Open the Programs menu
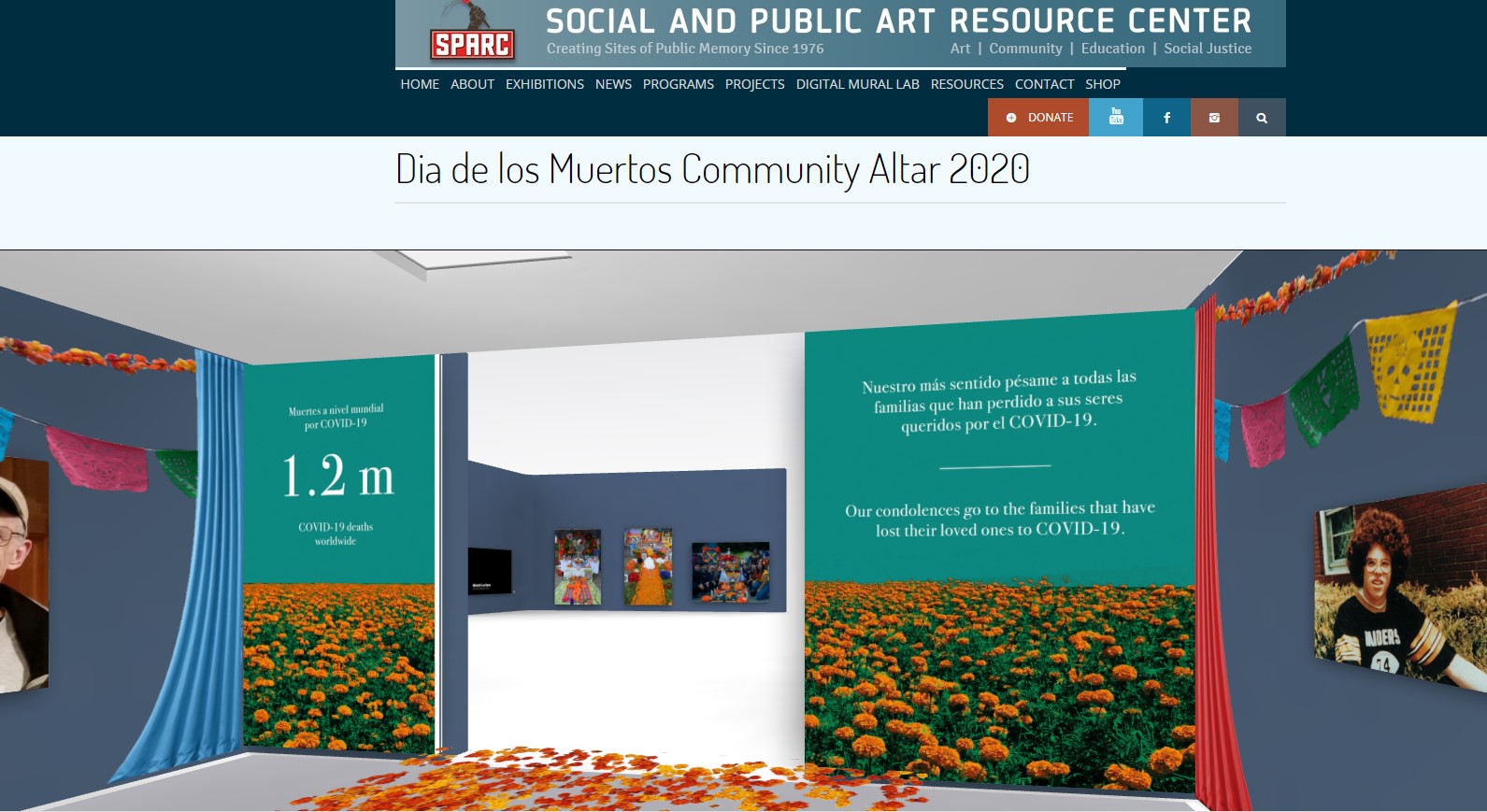 pyautogui.click(x=678, y=84)
